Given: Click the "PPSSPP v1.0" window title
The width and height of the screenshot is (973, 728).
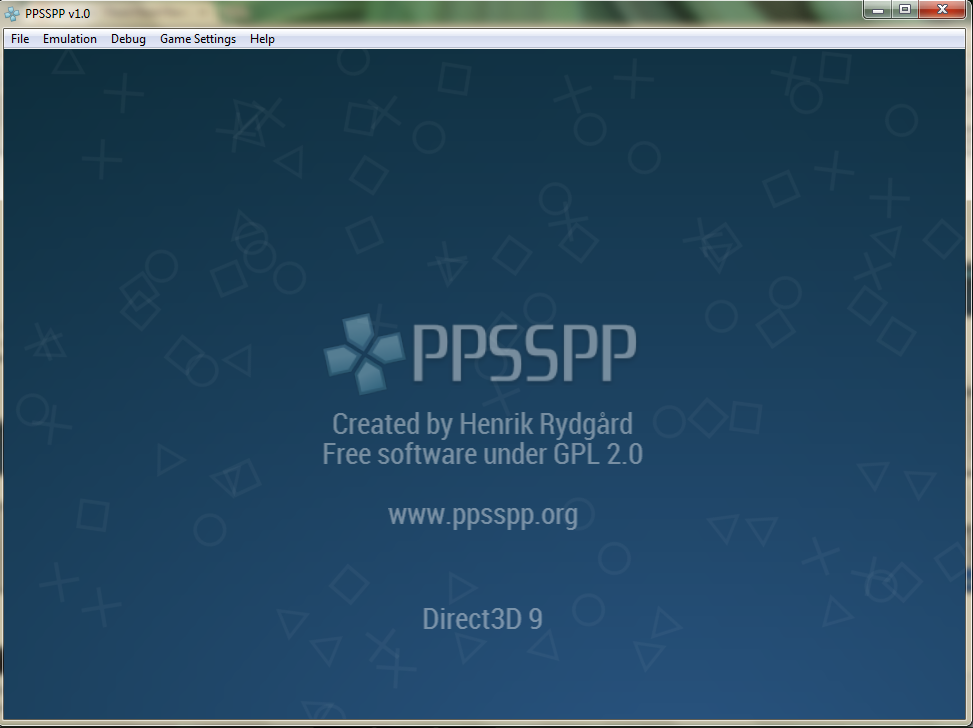Looking at the screenshot, I should [58, 14].
